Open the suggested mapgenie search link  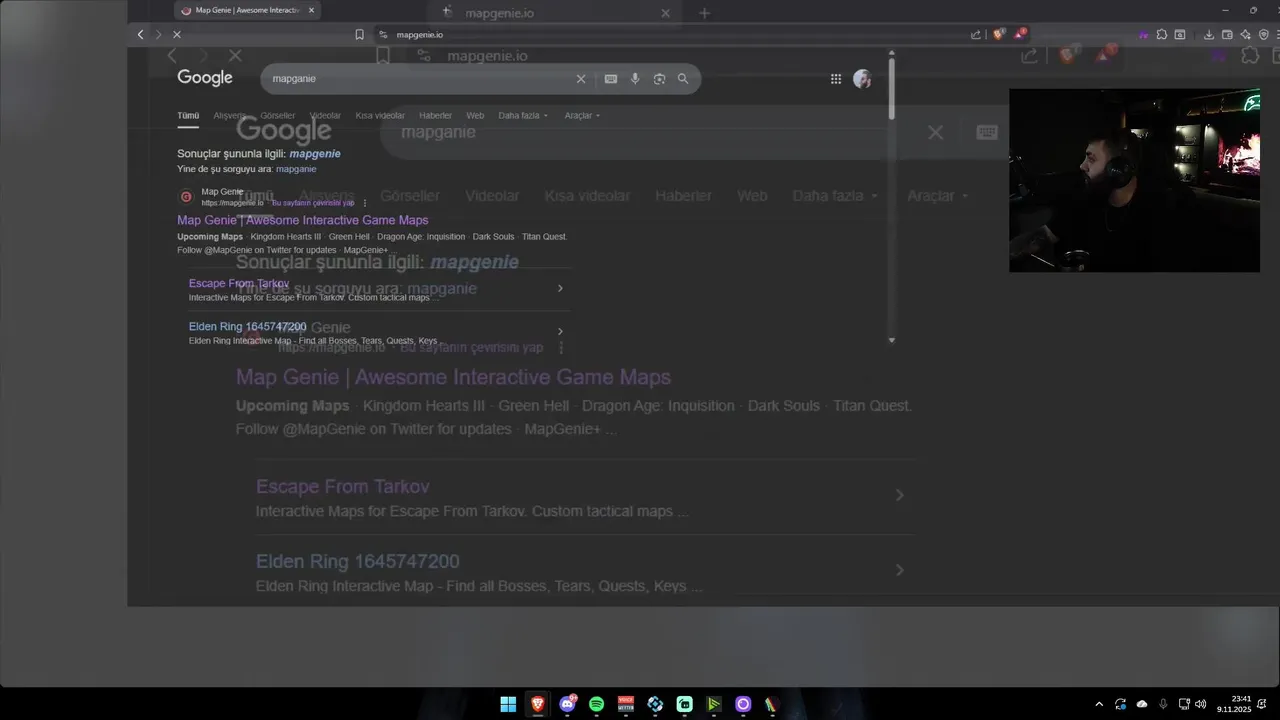pos(315,154)
